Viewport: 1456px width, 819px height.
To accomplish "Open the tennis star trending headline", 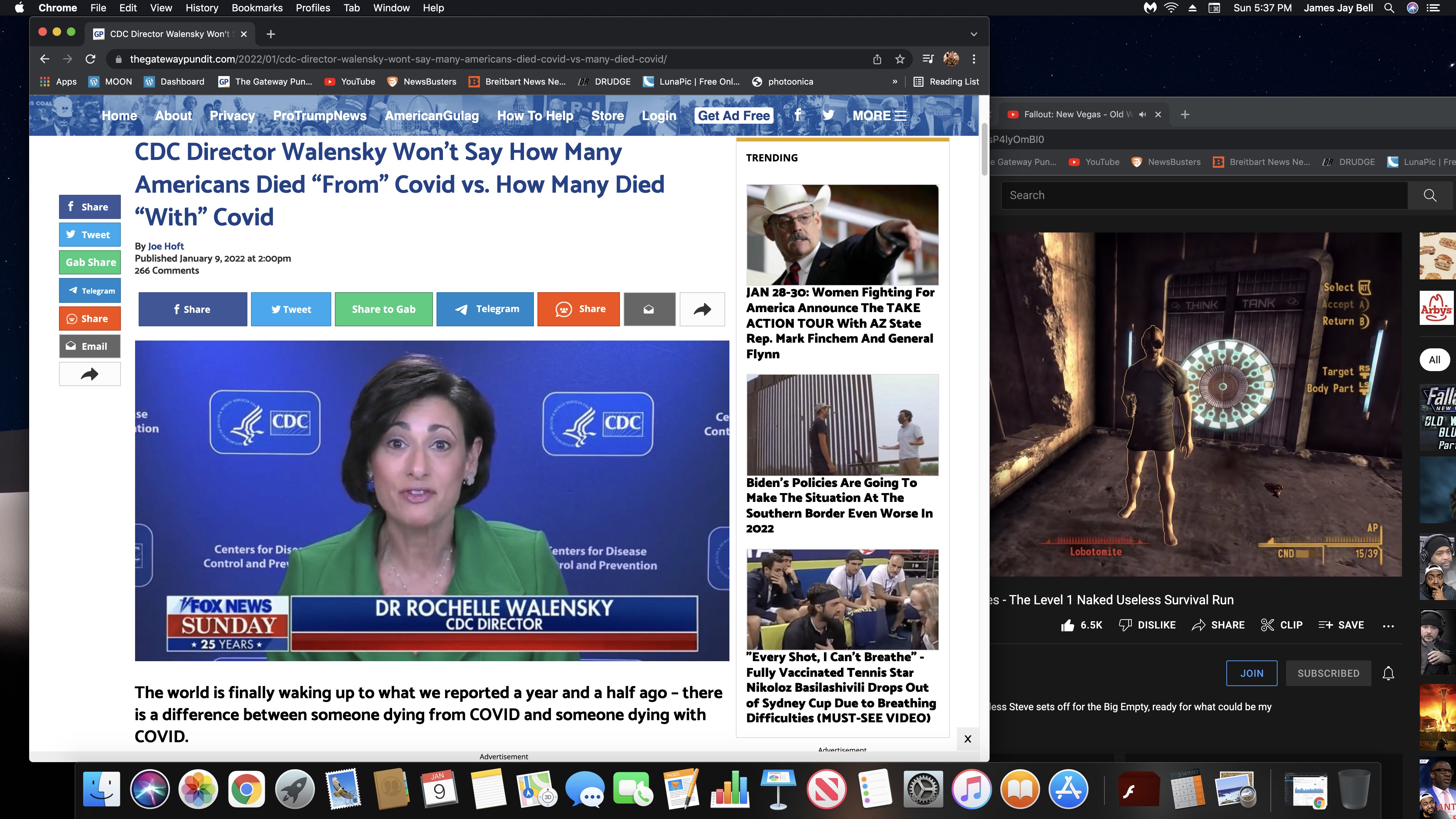I will click(x=841, y=687).
